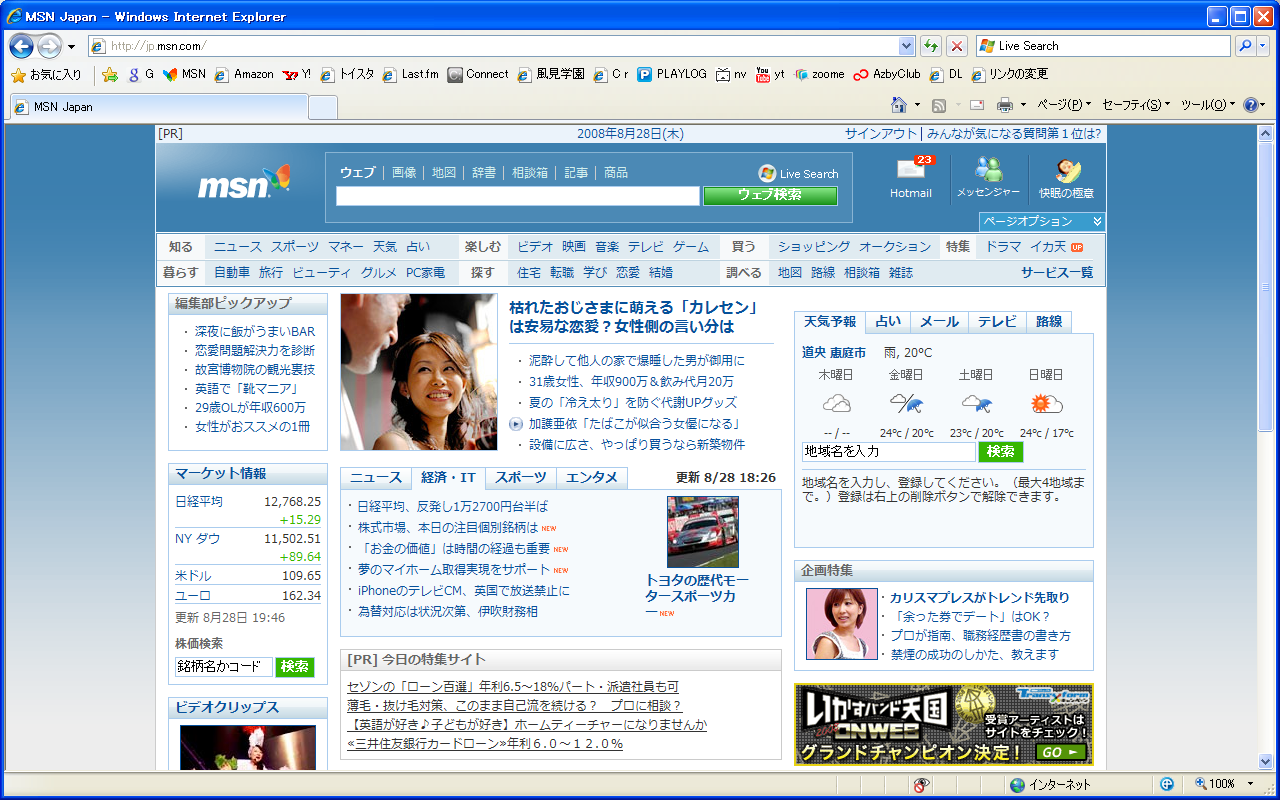Click the Home toolbar icon
1280x800 pixels.
[899, 105]
